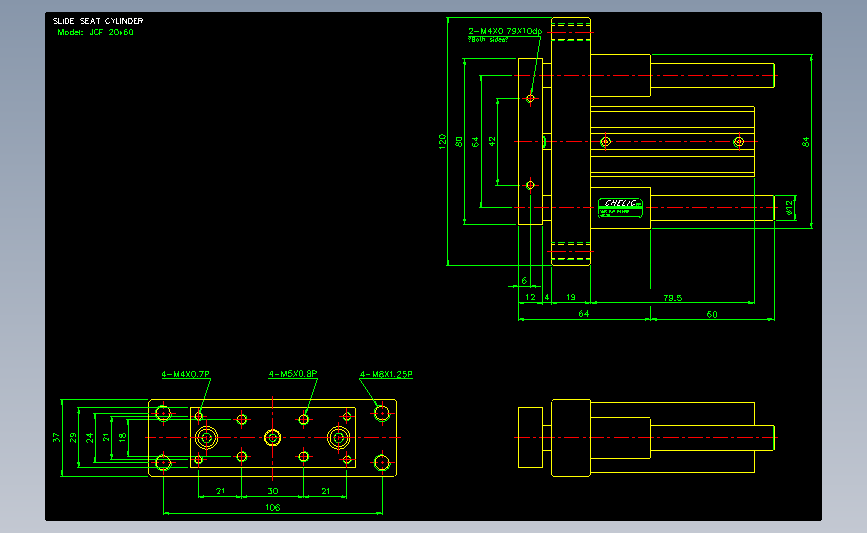Viewport: 867px width, 533px height.
Task: Select the 4-M4X0.7P thread callout
Action: tap(185, 374)
